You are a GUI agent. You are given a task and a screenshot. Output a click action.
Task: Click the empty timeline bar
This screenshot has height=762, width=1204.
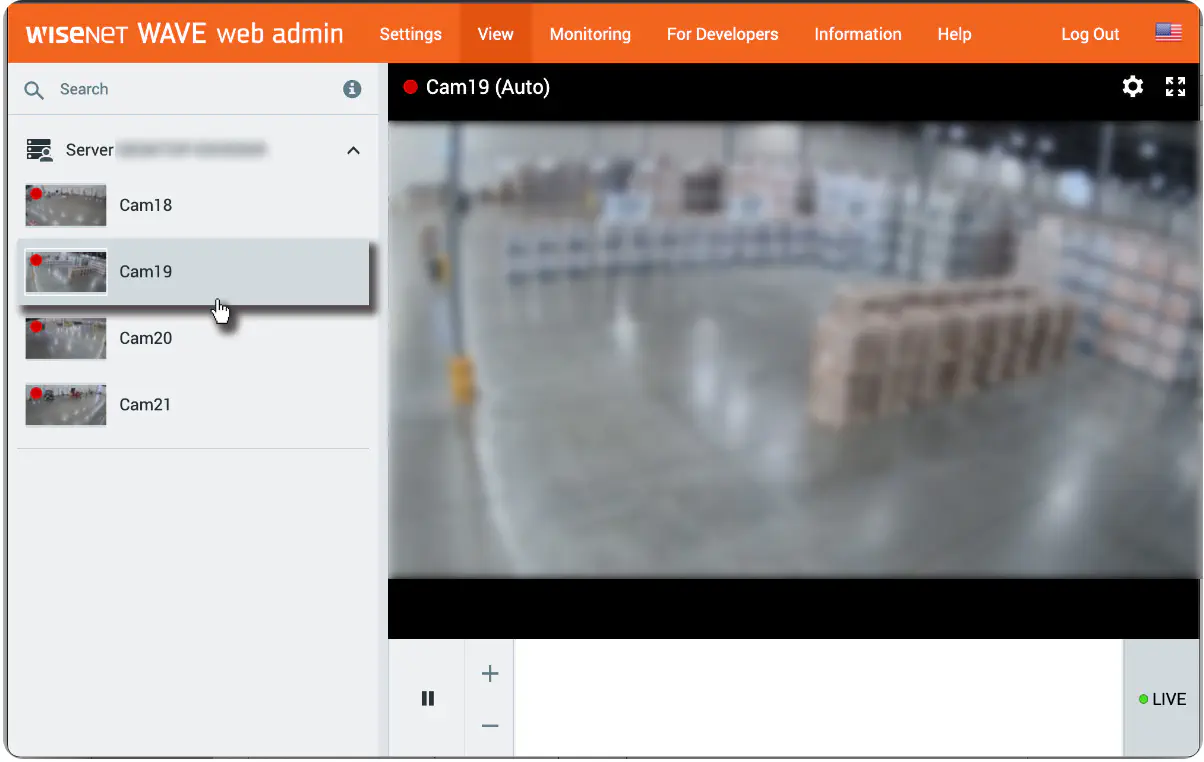pos(819,698)
